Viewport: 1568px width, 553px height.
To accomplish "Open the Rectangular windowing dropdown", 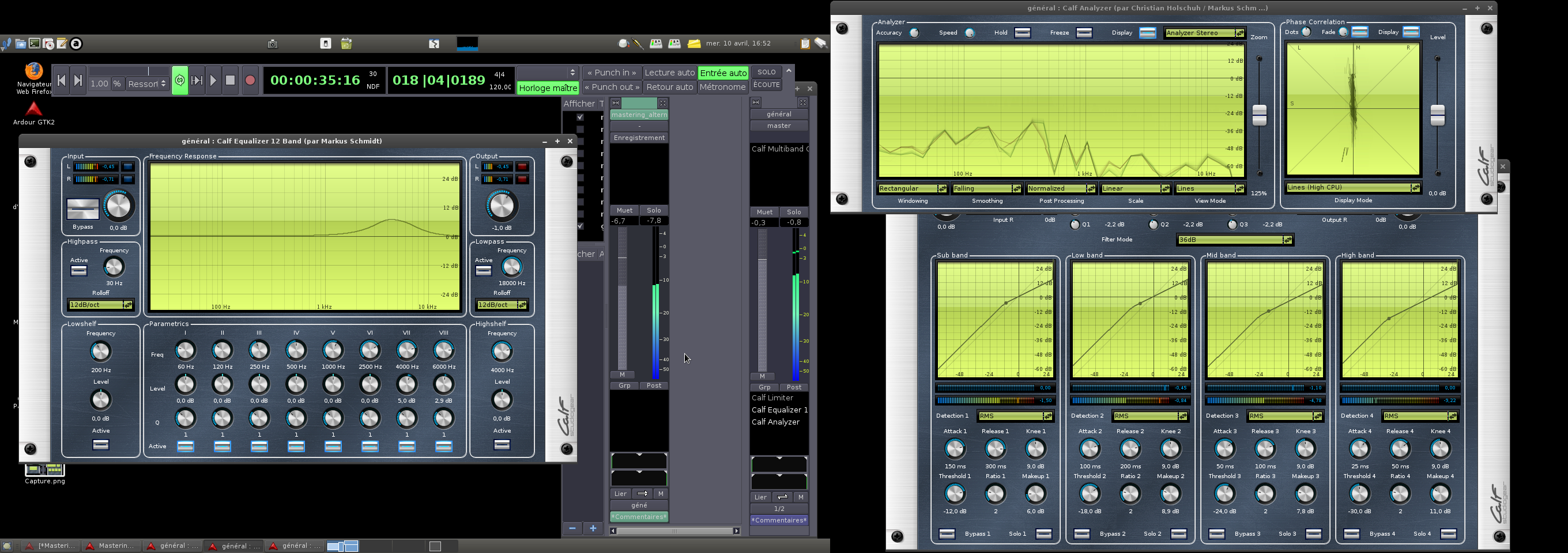I will 912,188.
